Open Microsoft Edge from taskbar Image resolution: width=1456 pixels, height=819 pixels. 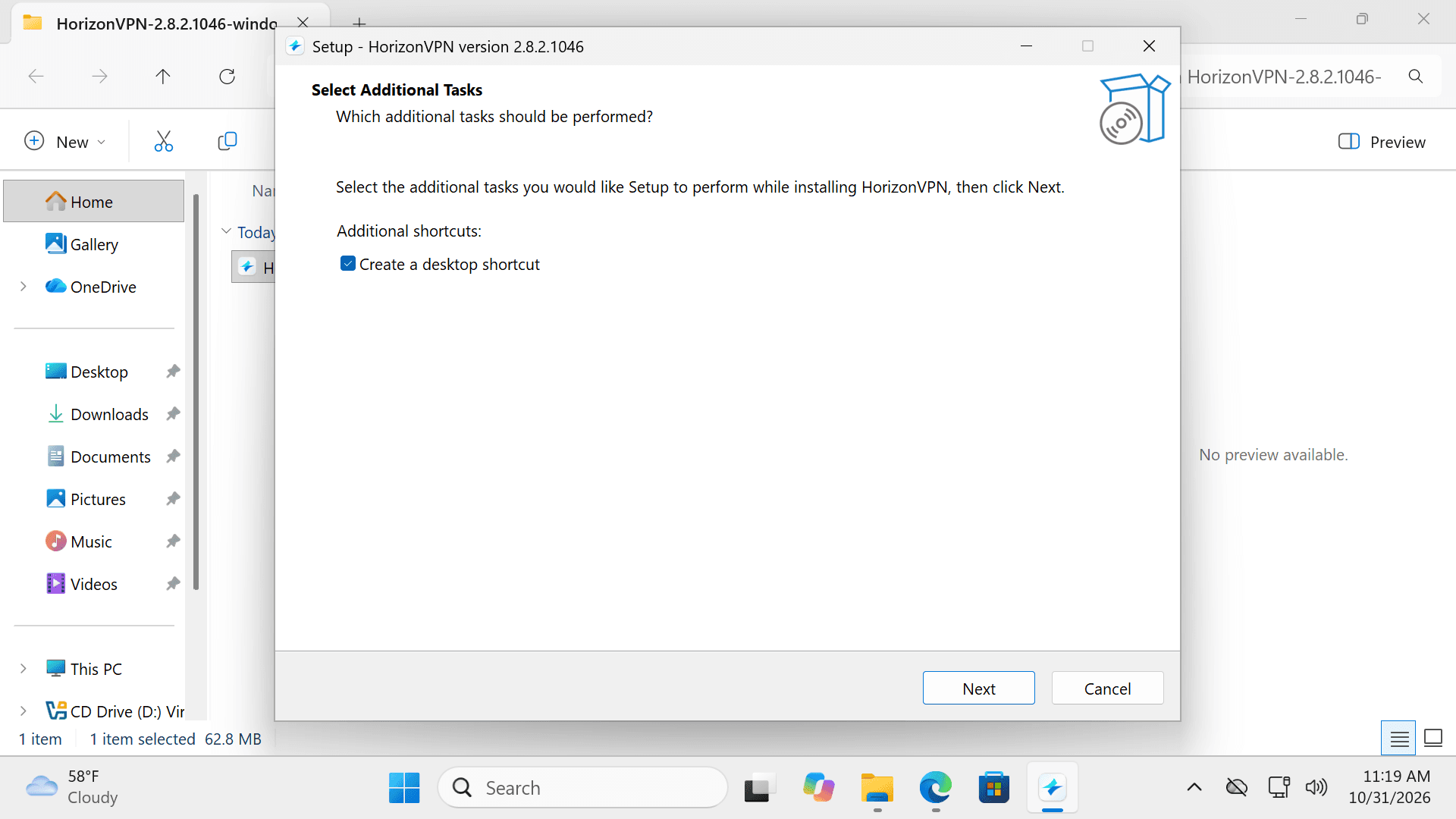click(x=936, y=788)
